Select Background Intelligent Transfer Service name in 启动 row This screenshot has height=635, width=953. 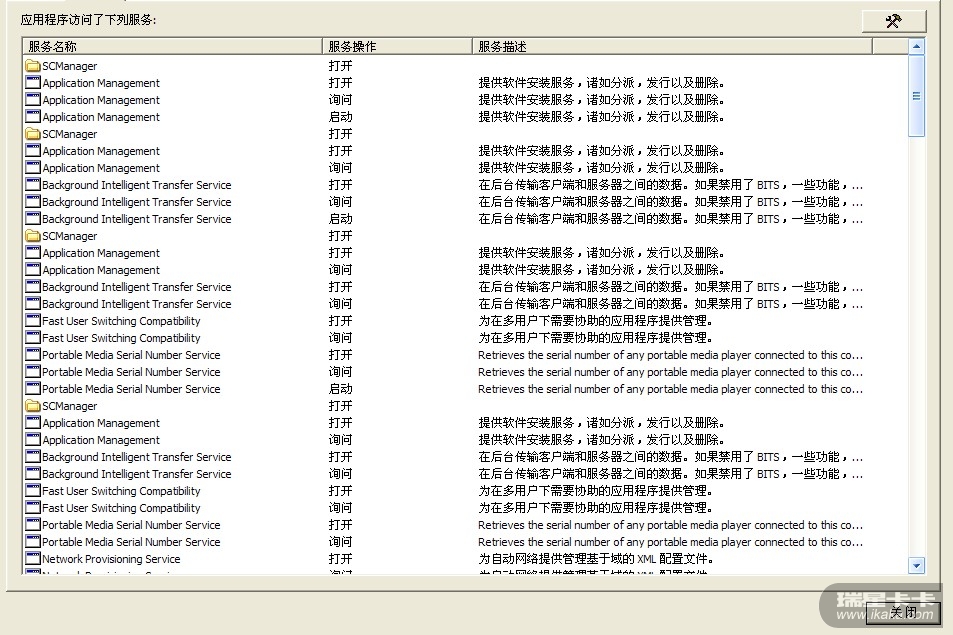pos(137,219)
